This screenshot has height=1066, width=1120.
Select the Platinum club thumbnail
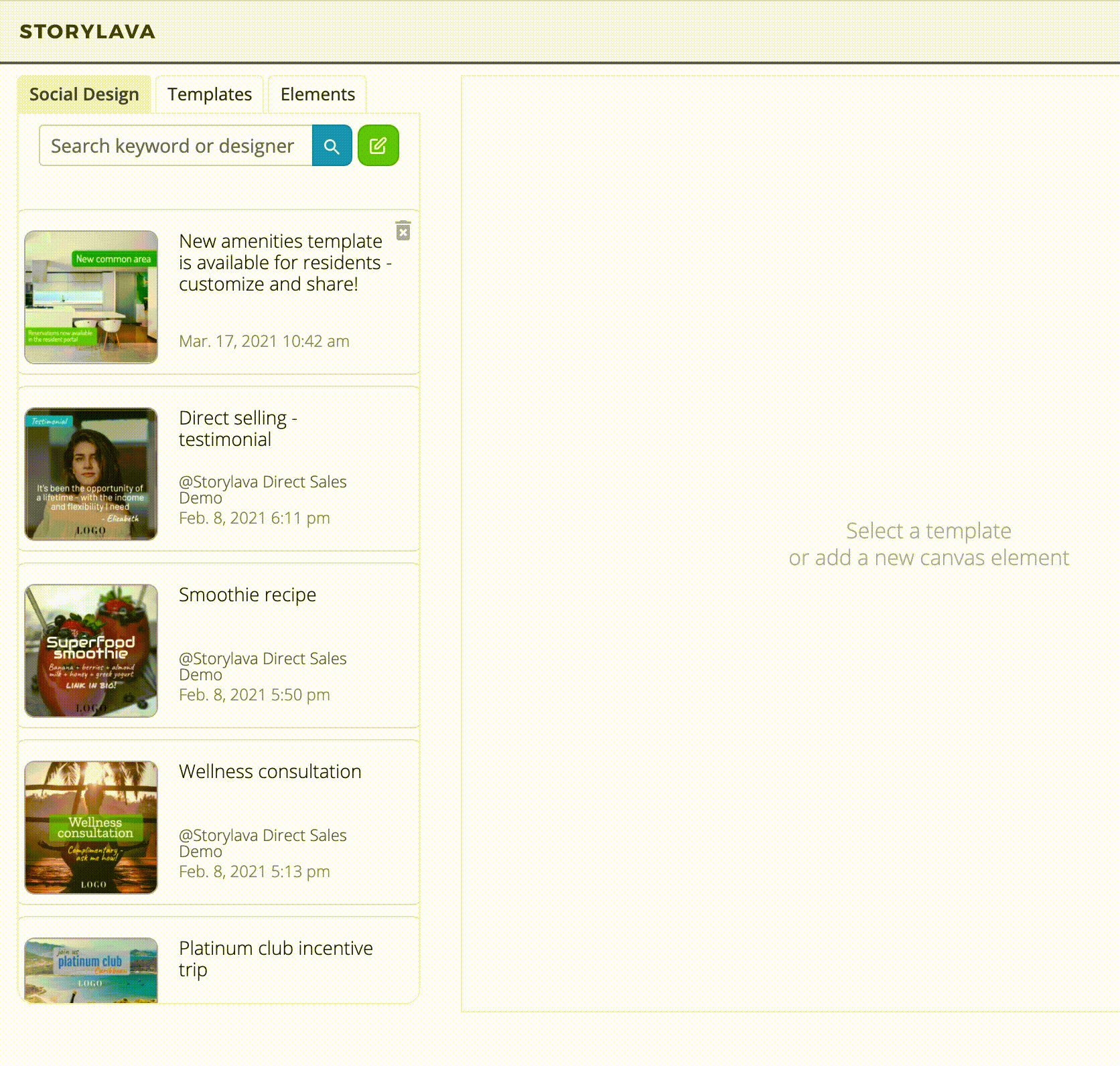(91, 970)
